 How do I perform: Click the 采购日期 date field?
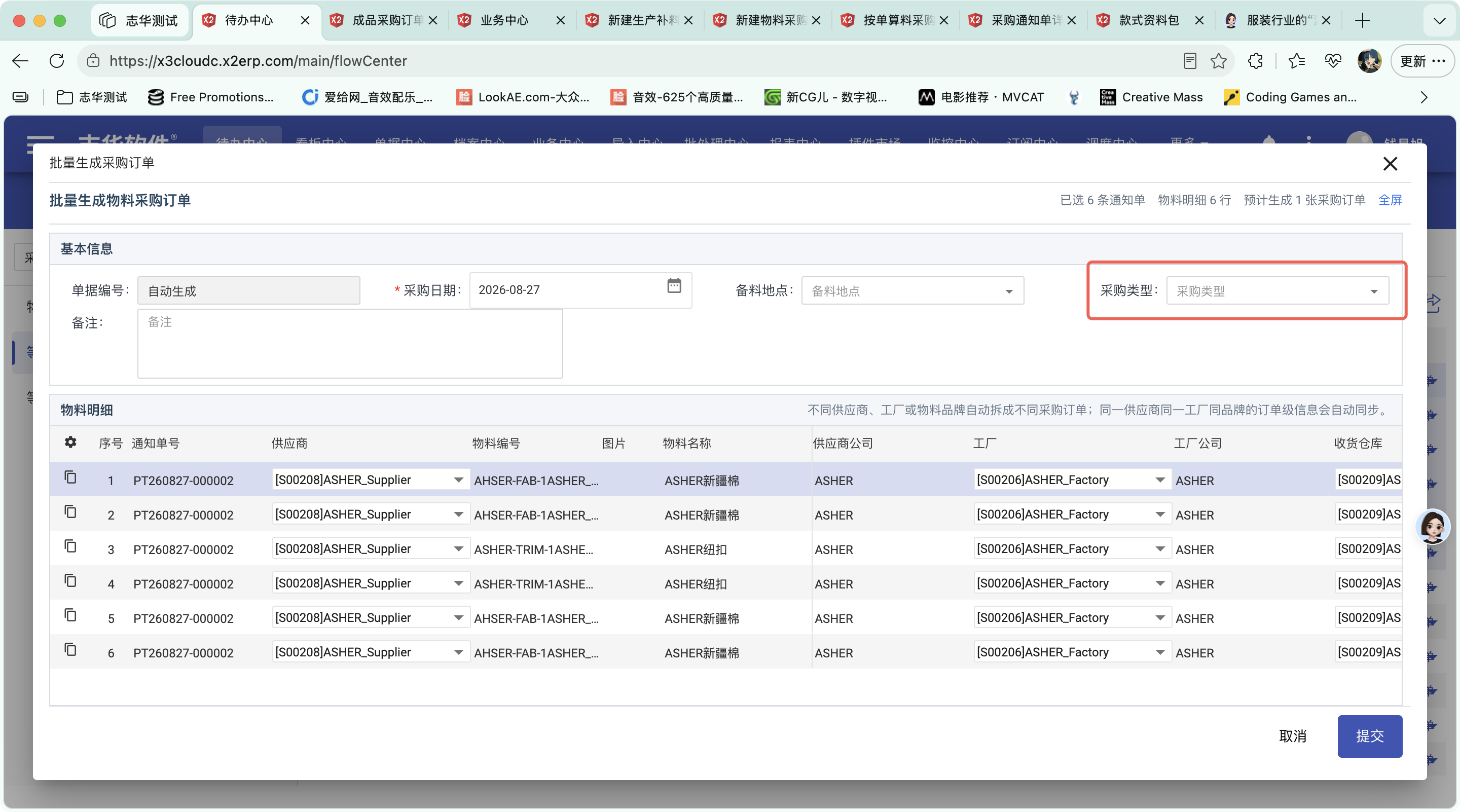(580, 290)
